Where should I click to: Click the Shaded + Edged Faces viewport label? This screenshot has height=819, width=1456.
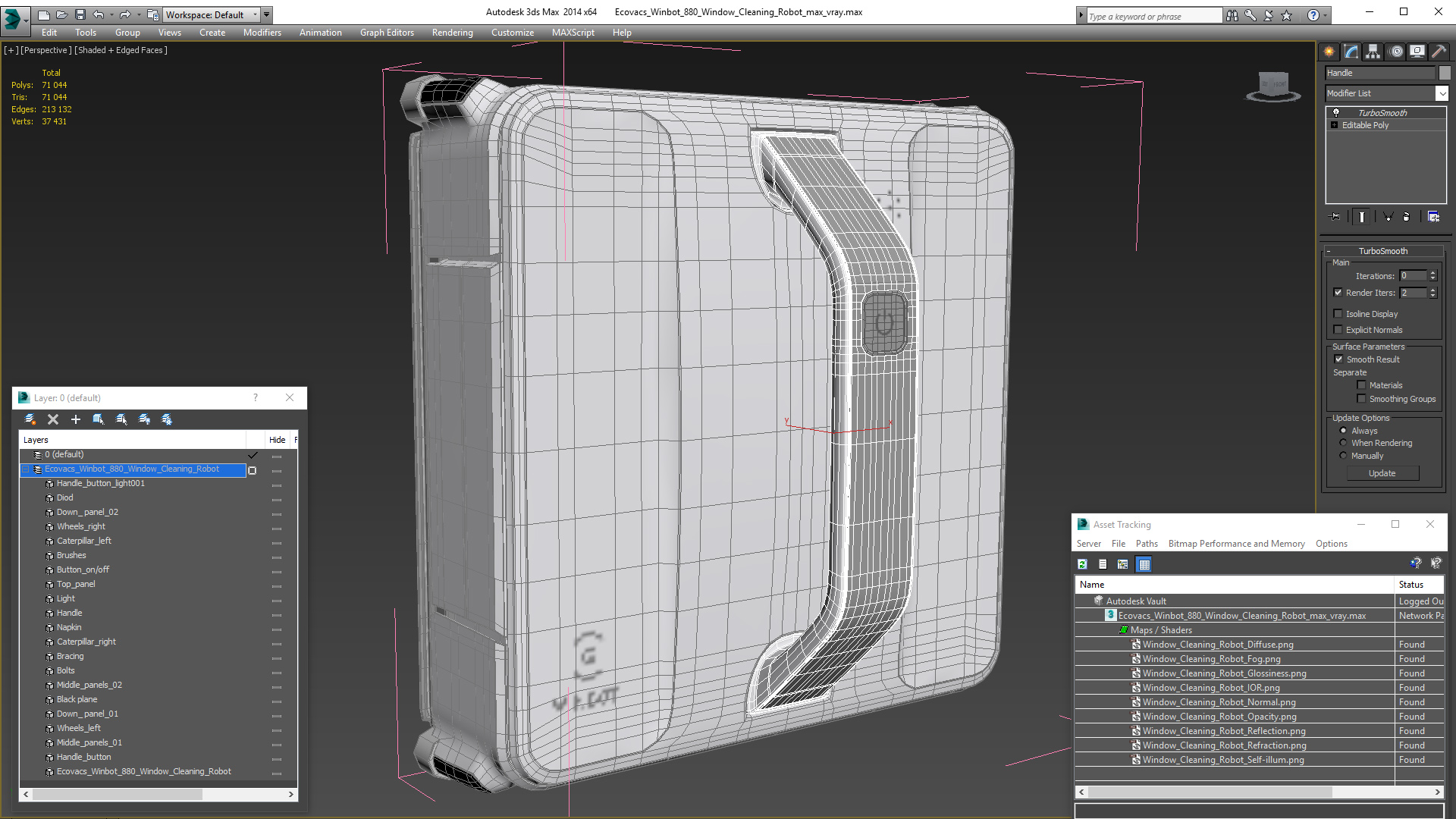click(x=121, y=50)
